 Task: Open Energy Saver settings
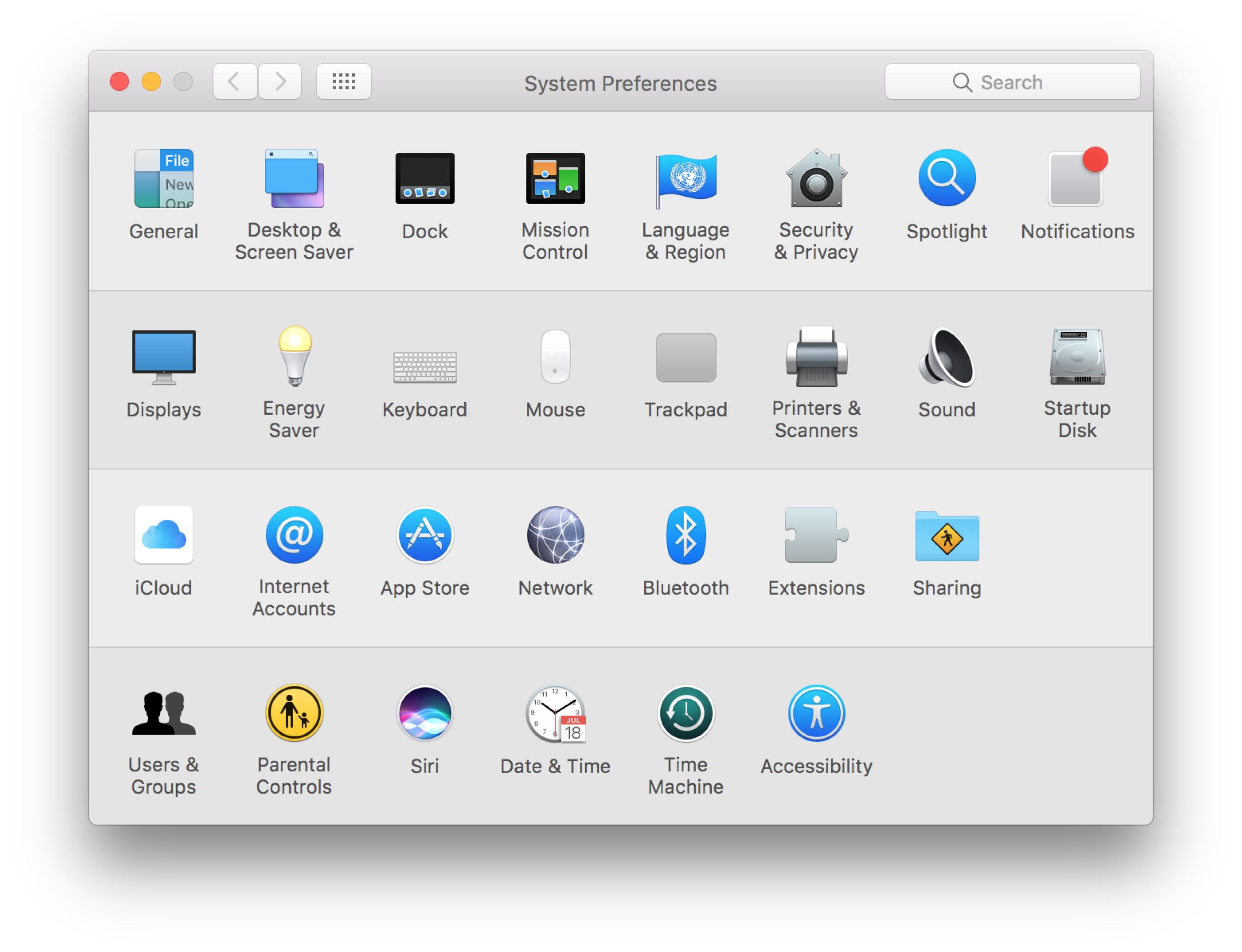tap(294, 357)
